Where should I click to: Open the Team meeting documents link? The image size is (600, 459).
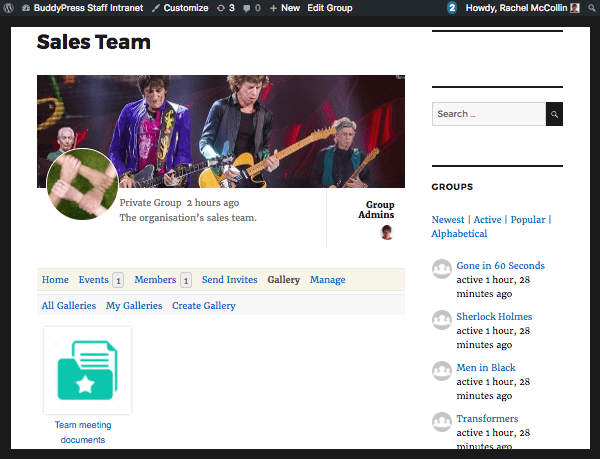[83, 432]
